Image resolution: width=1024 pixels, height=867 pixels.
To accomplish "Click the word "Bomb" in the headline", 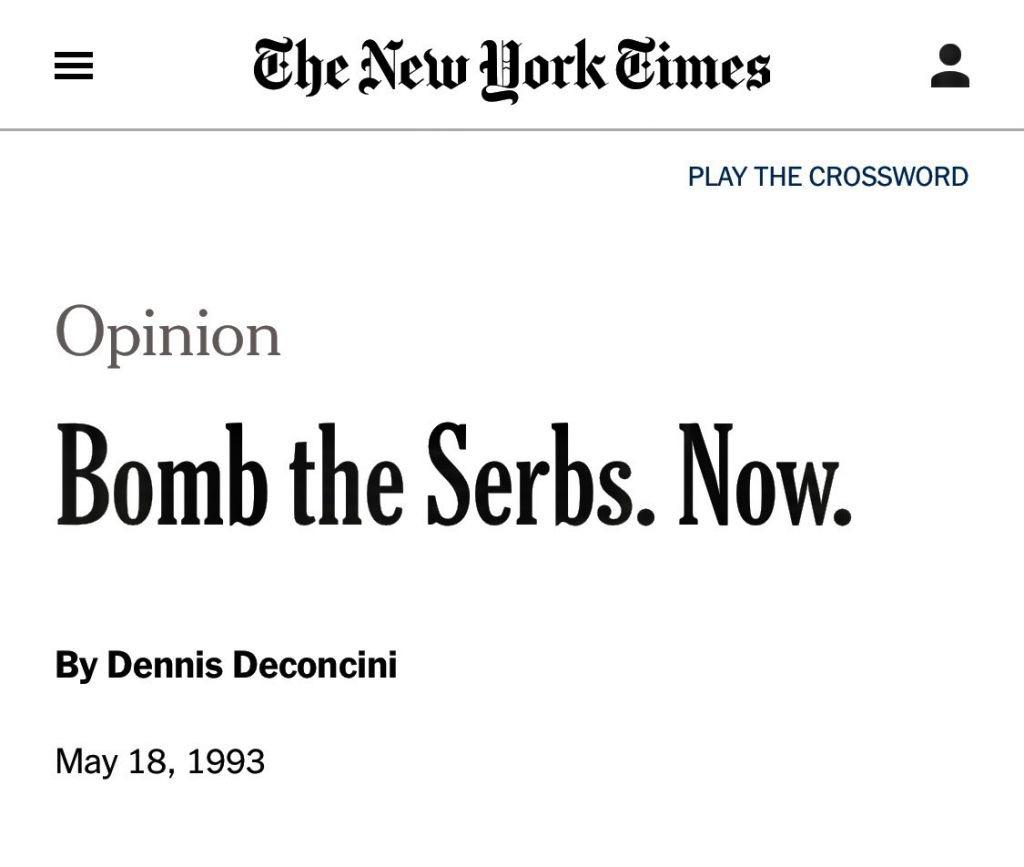I will [x=162, y=476].
